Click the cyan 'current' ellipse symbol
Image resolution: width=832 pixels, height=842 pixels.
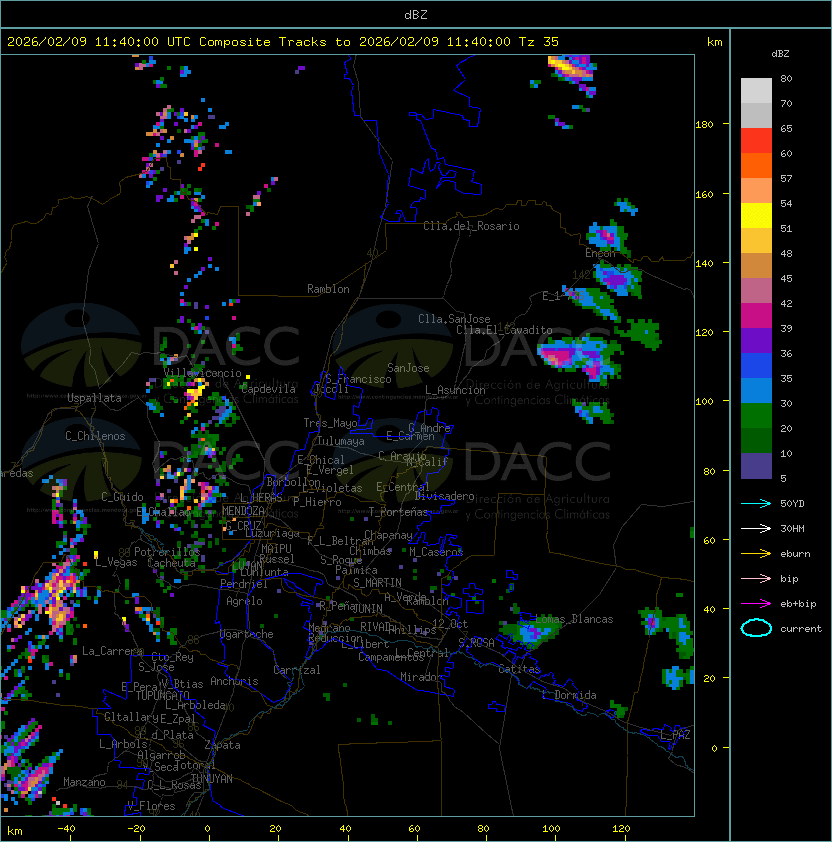(756, 628)
